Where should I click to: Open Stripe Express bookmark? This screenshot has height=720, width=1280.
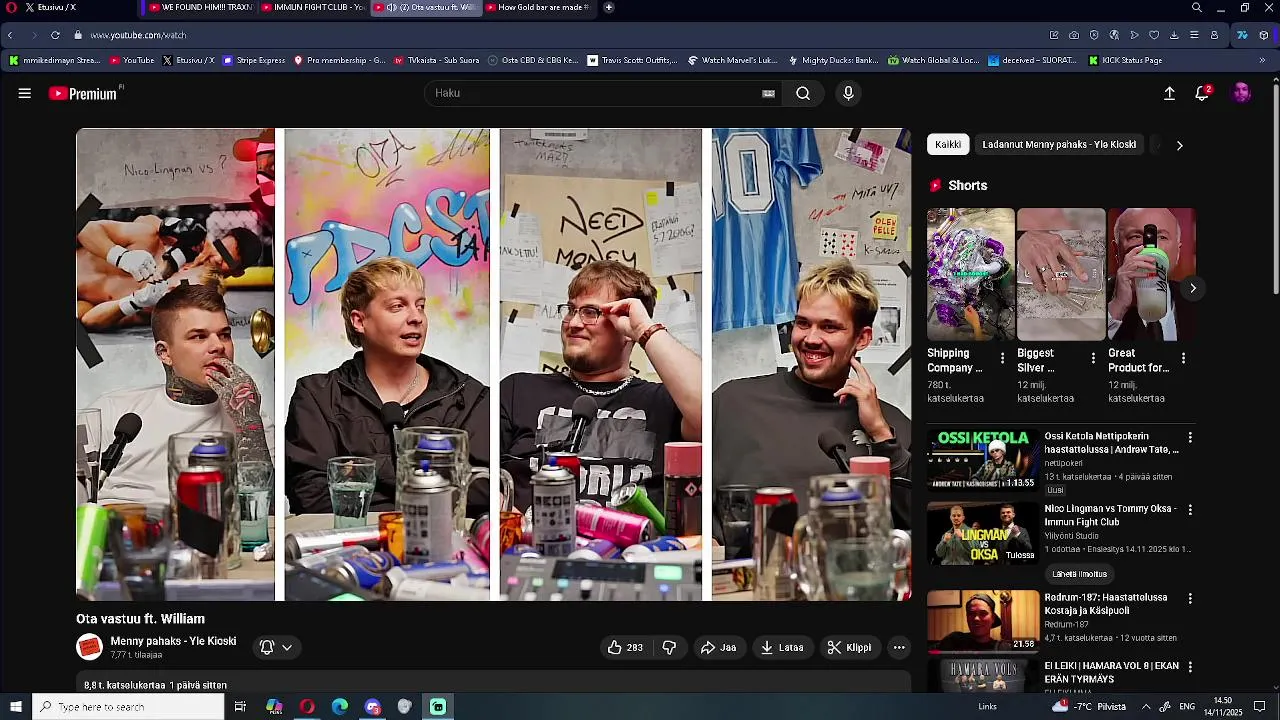(x=254, y=60)
